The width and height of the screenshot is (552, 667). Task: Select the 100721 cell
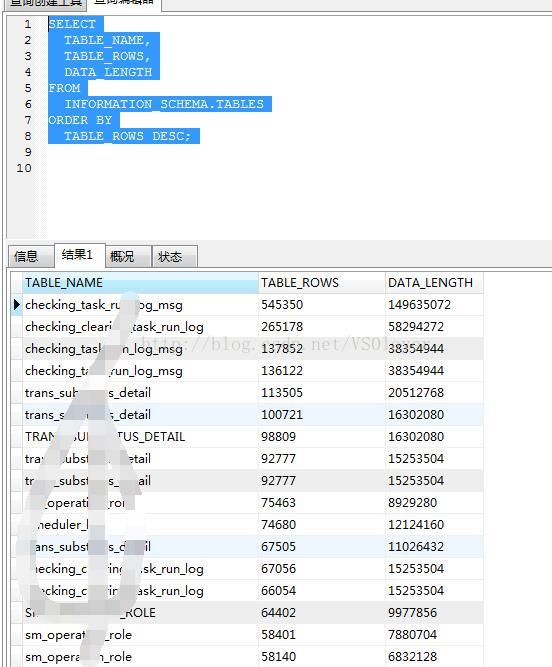[x=321, y=415]
